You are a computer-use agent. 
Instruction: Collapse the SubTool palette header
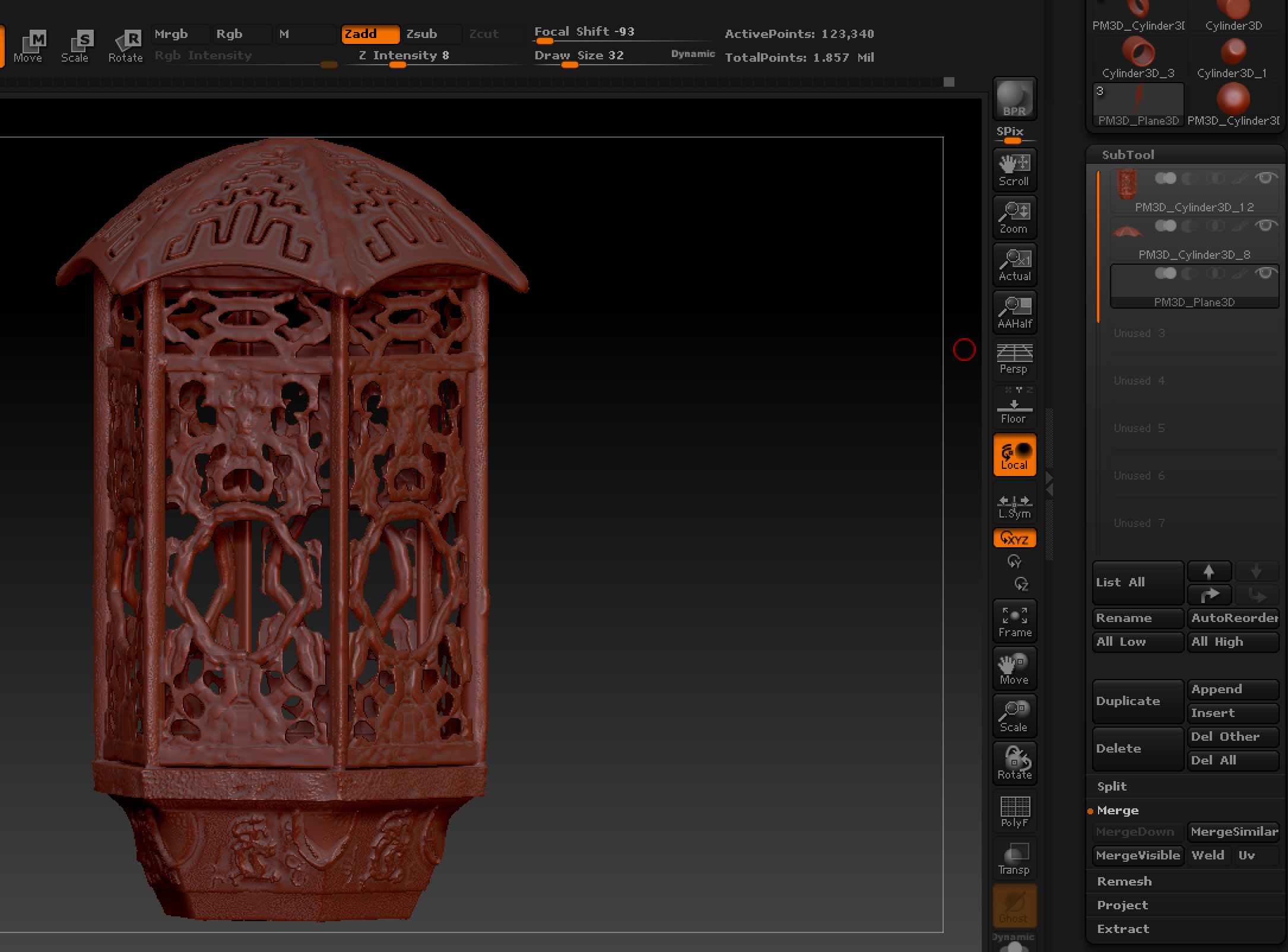tap(1128, 155)
